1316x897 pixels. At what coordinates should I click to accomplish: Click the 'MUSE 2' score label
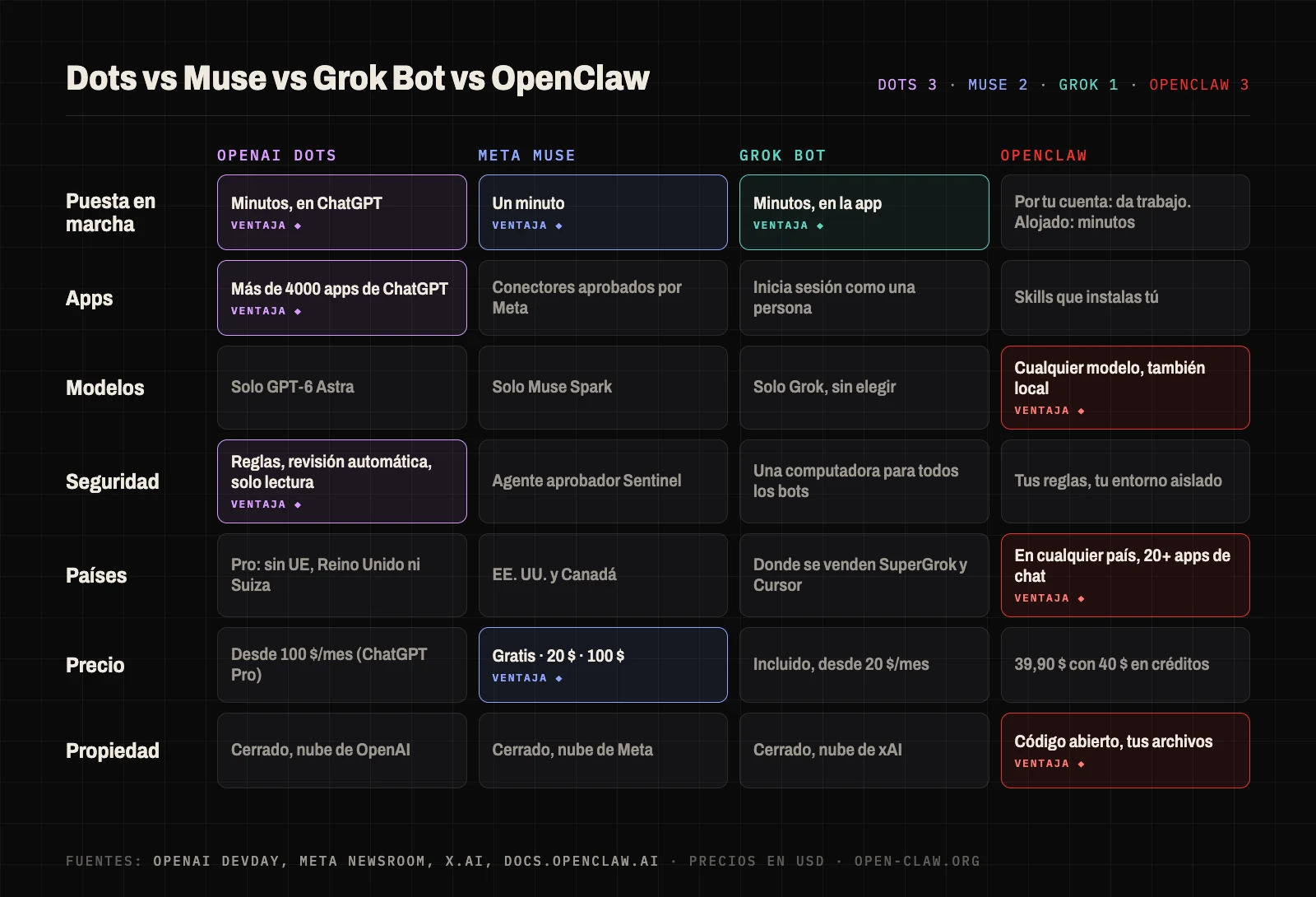pos(998,85)
